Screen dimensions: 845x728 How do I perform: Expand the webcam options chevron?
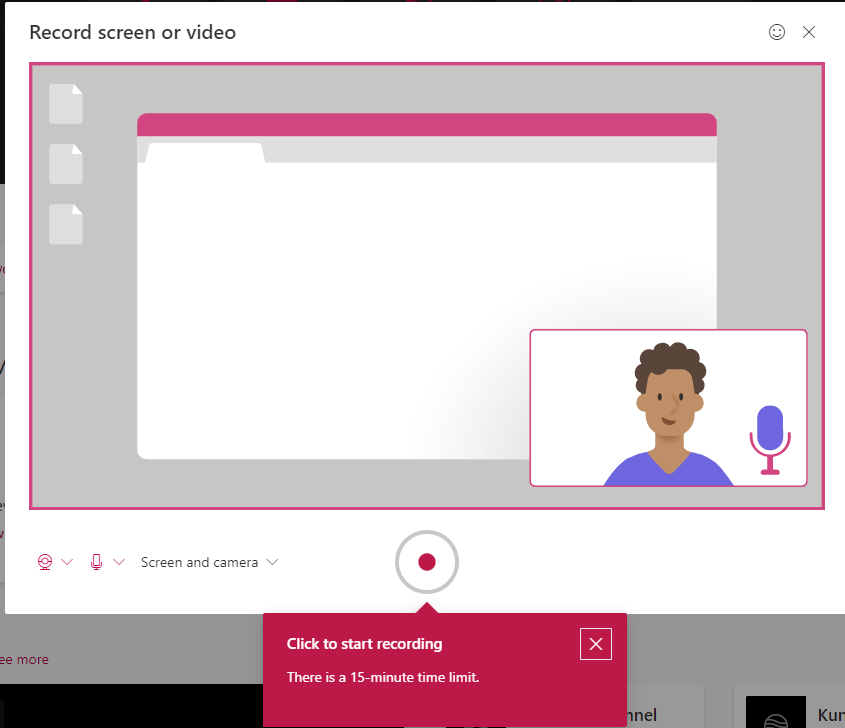click(x=68, y=562)
